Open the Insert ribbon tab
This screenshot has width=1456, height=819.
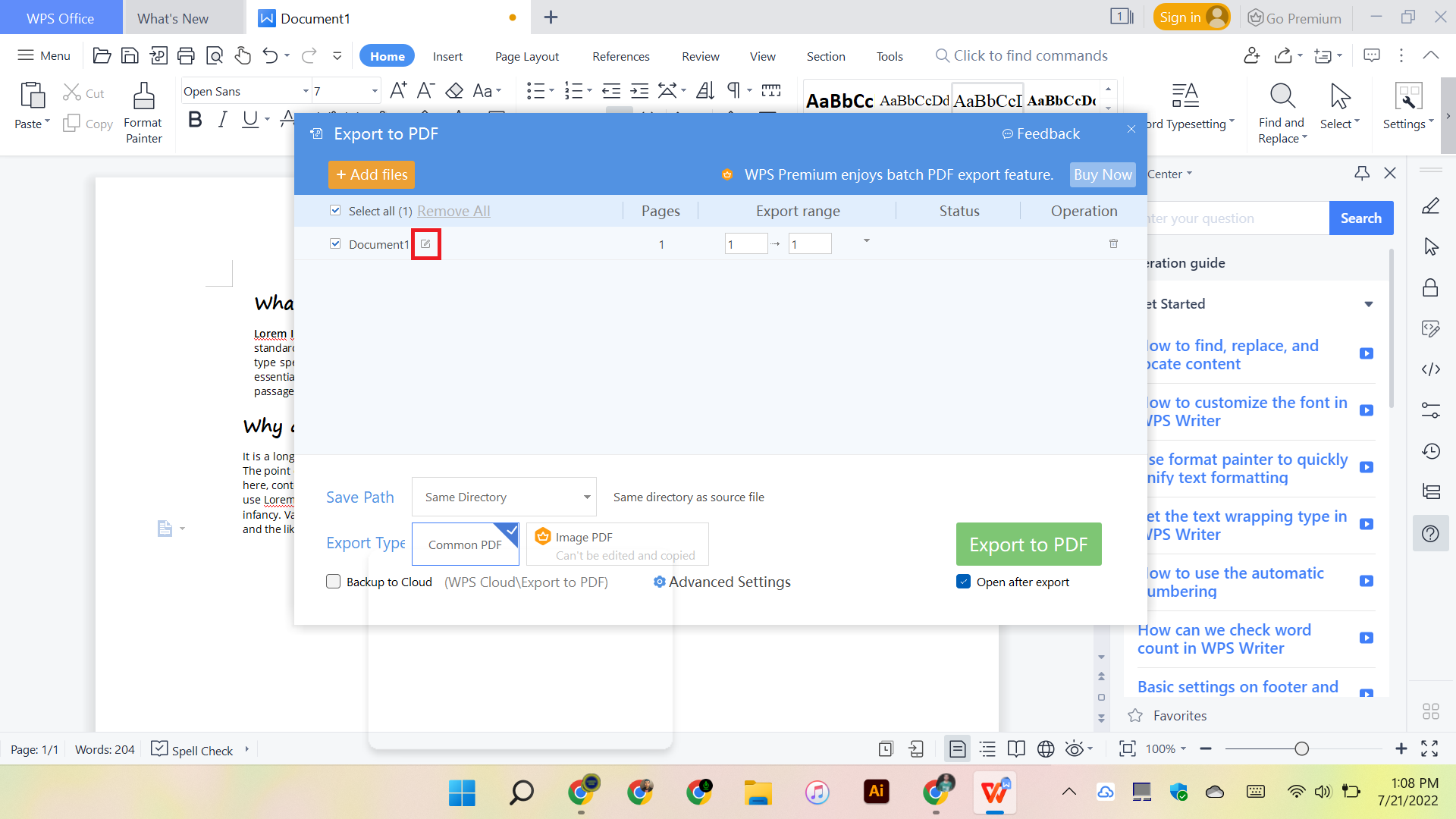pyautogui.click(x=447, y=56)
